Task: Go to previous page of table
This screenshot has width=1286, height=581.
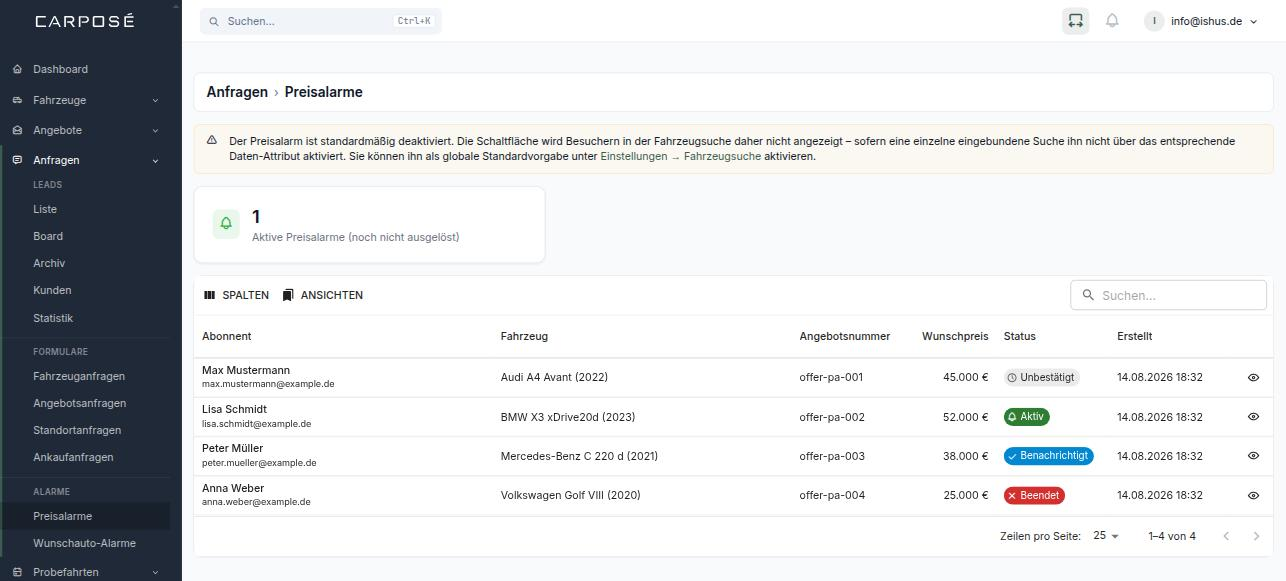Action: pyautogui.click(x=1226, y=536)
